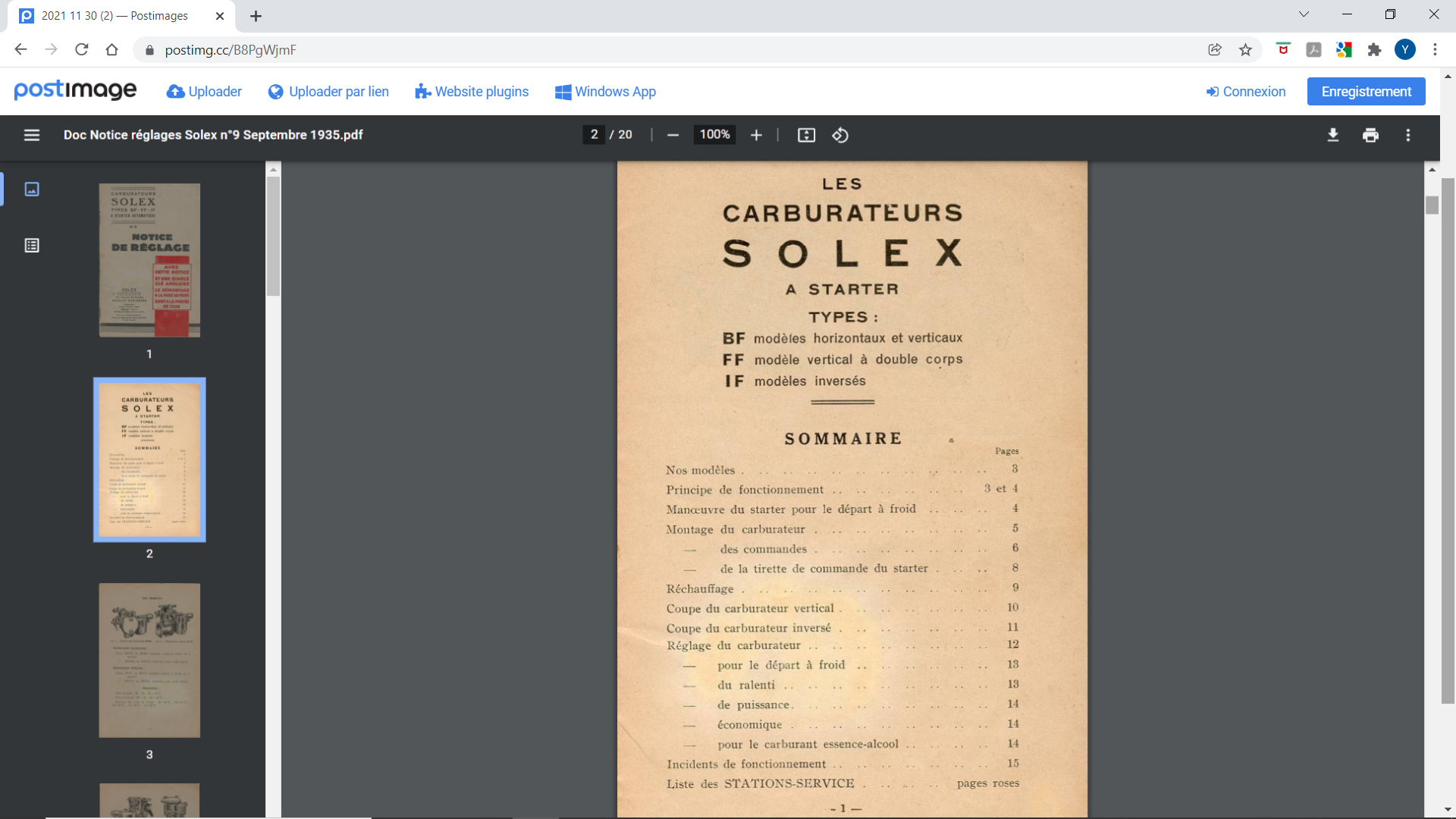Image resolution: width=1456 pixels, height=819 pixels.
Task: Select page 3 thumbnail
Action: [149, 661]
